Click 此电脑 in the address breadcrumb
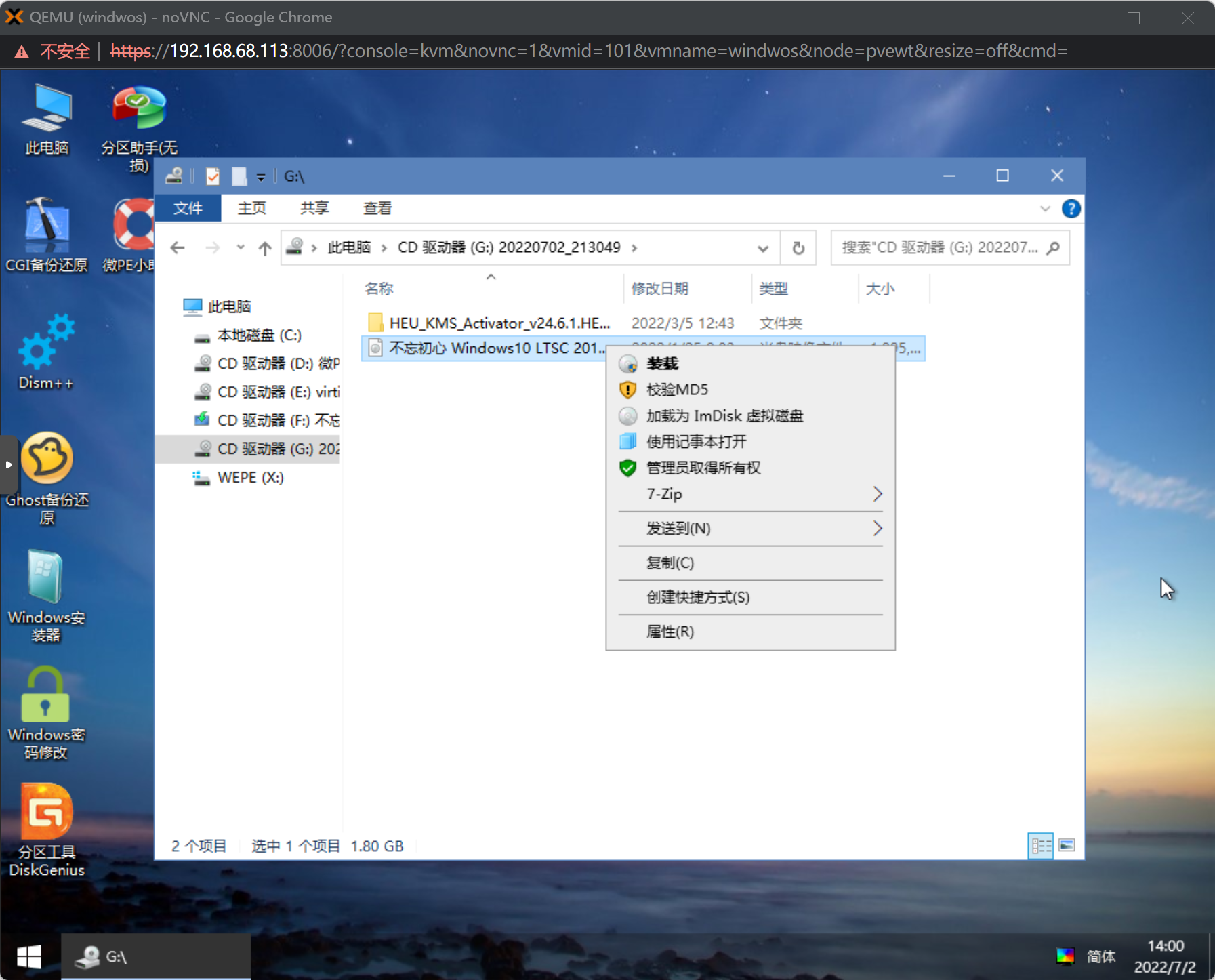Viewport: 1215px width, 980px height. 349,247
